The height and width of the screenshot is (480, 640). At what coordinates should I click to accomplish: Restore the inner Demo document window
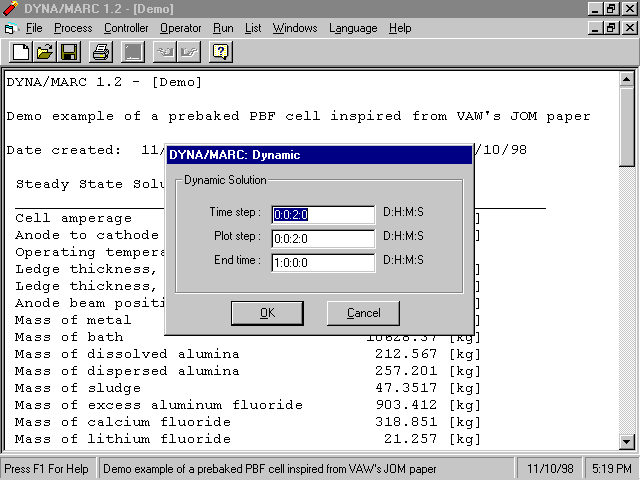point(611,28)
